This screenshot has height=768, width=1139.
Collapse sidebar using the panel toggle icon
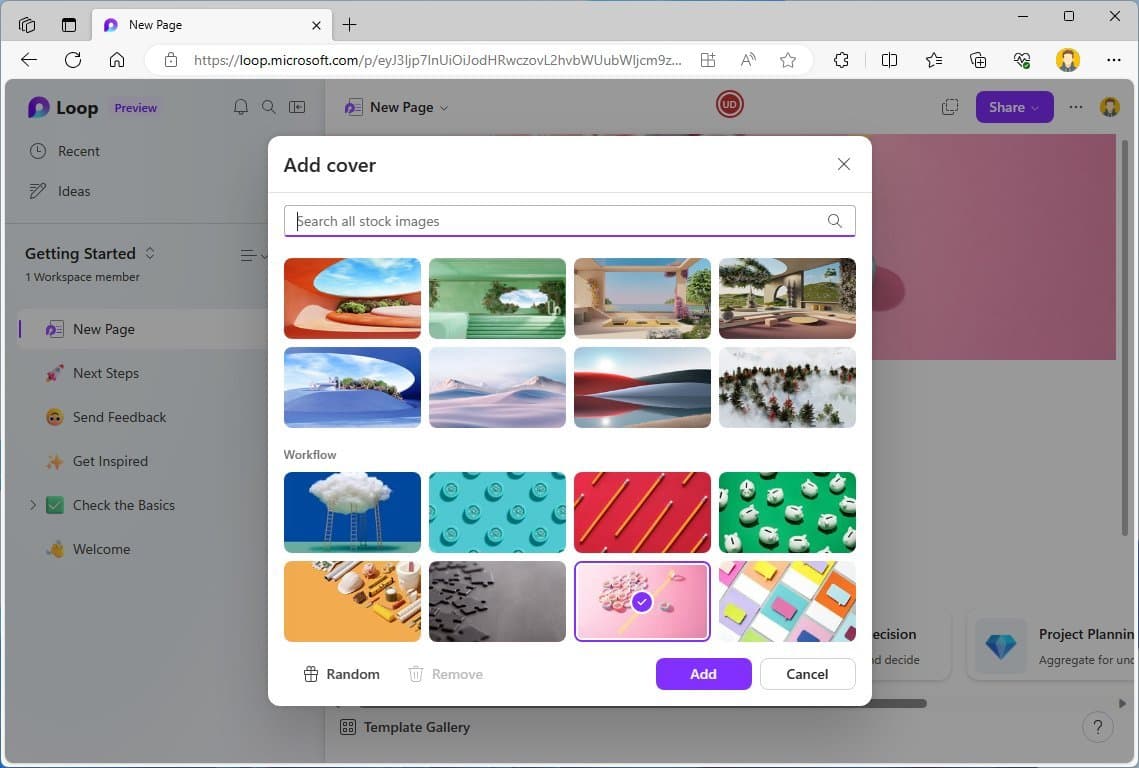pos(297,107)
